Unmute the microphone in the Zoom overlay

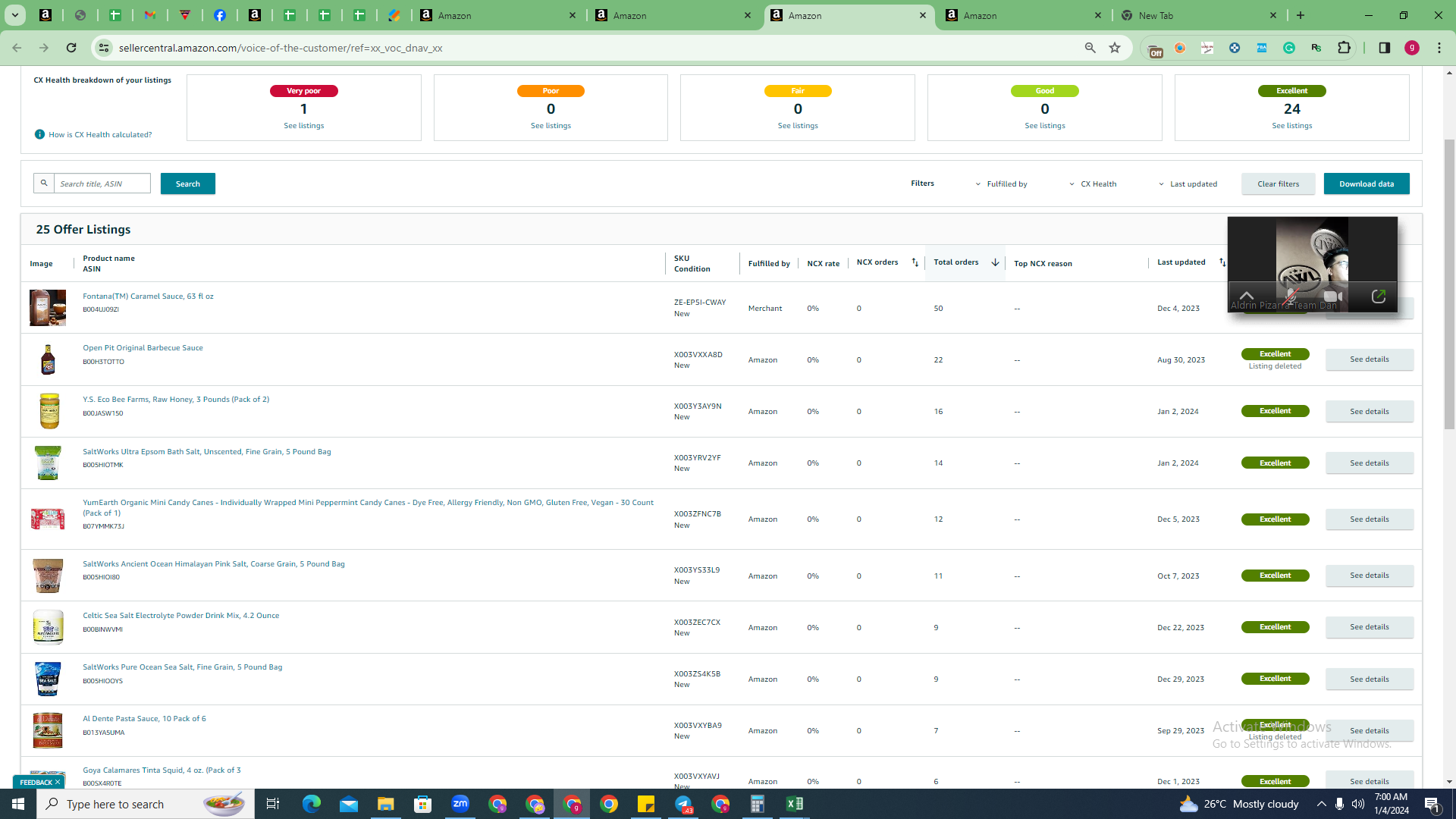pos(1291,297)
